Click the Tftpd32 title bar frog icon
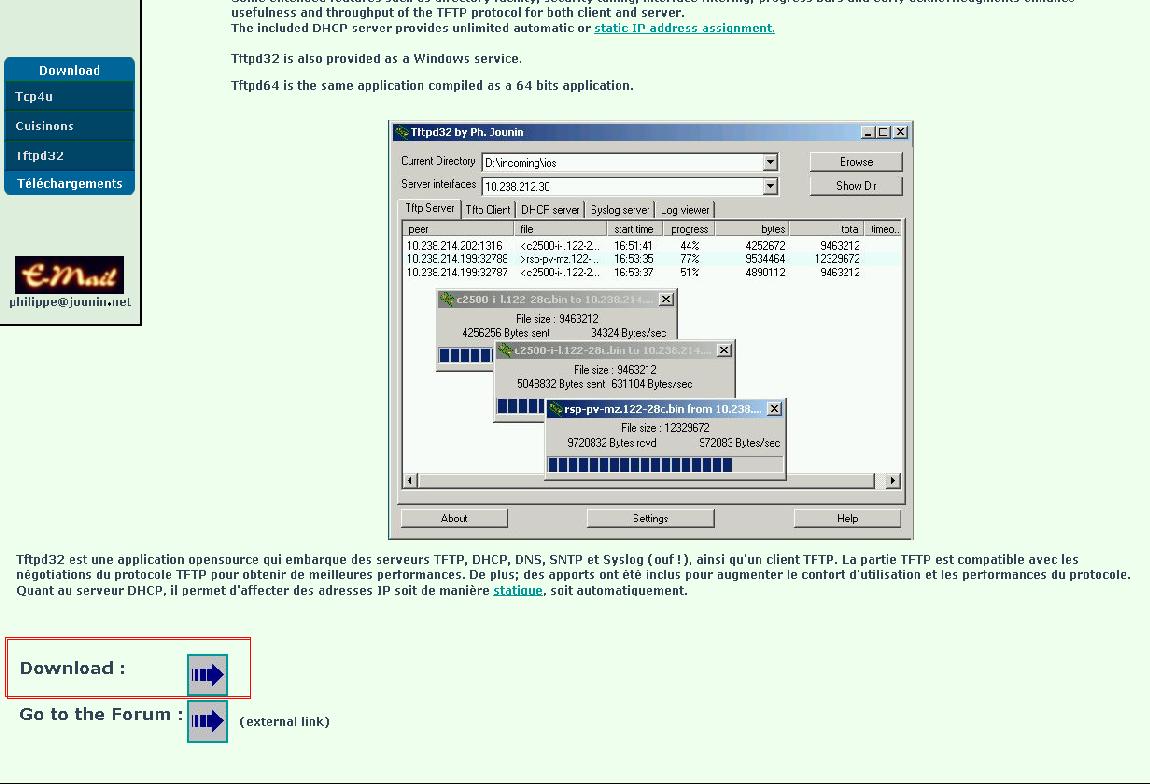The width and height of the screenshot is (1150, 784). (x=401, y=132)
